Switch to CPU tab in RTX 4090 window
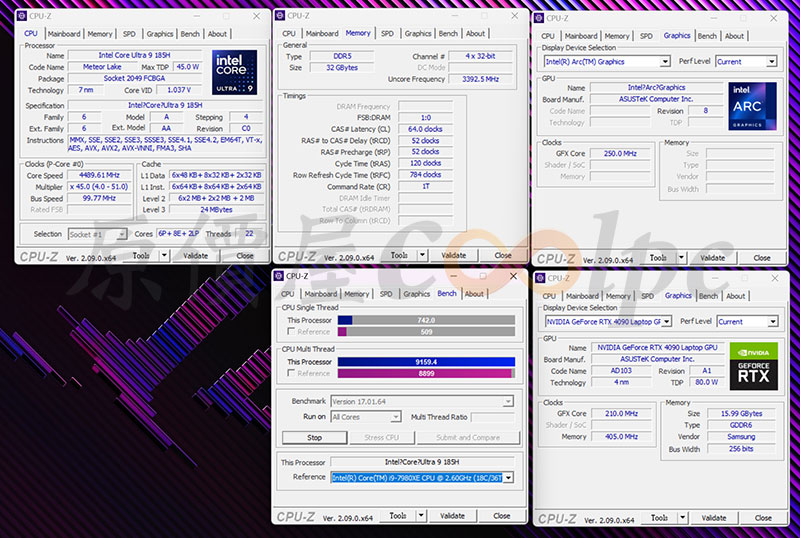Image resolution: width=800 pixels, height=538 pixels. click(x=549, y=296)
